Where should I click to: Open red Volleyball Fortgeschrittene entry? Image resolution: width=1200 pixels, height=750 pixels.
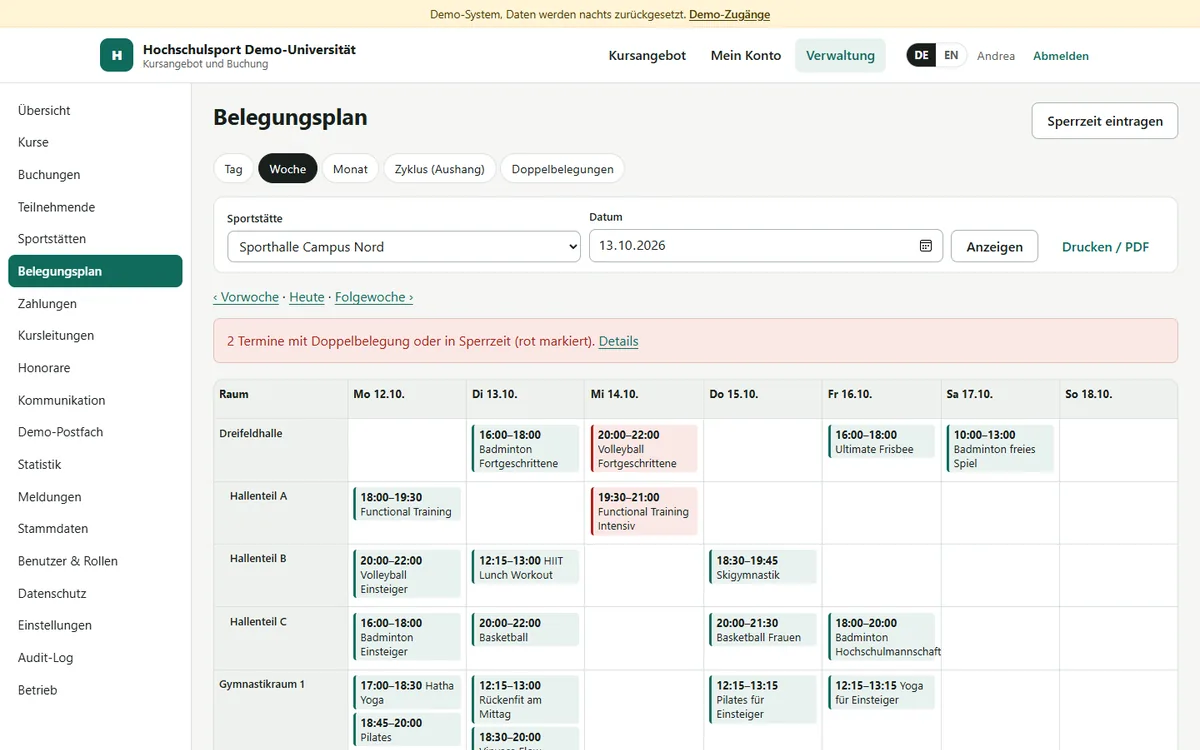[x=644, y=449]
